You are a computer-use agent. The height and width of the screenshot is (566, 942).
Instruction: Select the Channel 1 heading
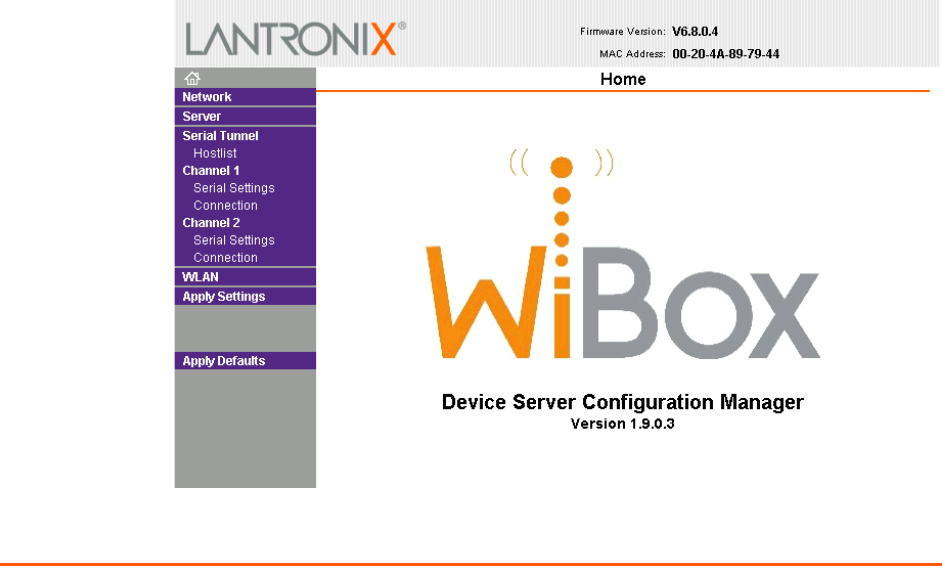click(211, 171)
